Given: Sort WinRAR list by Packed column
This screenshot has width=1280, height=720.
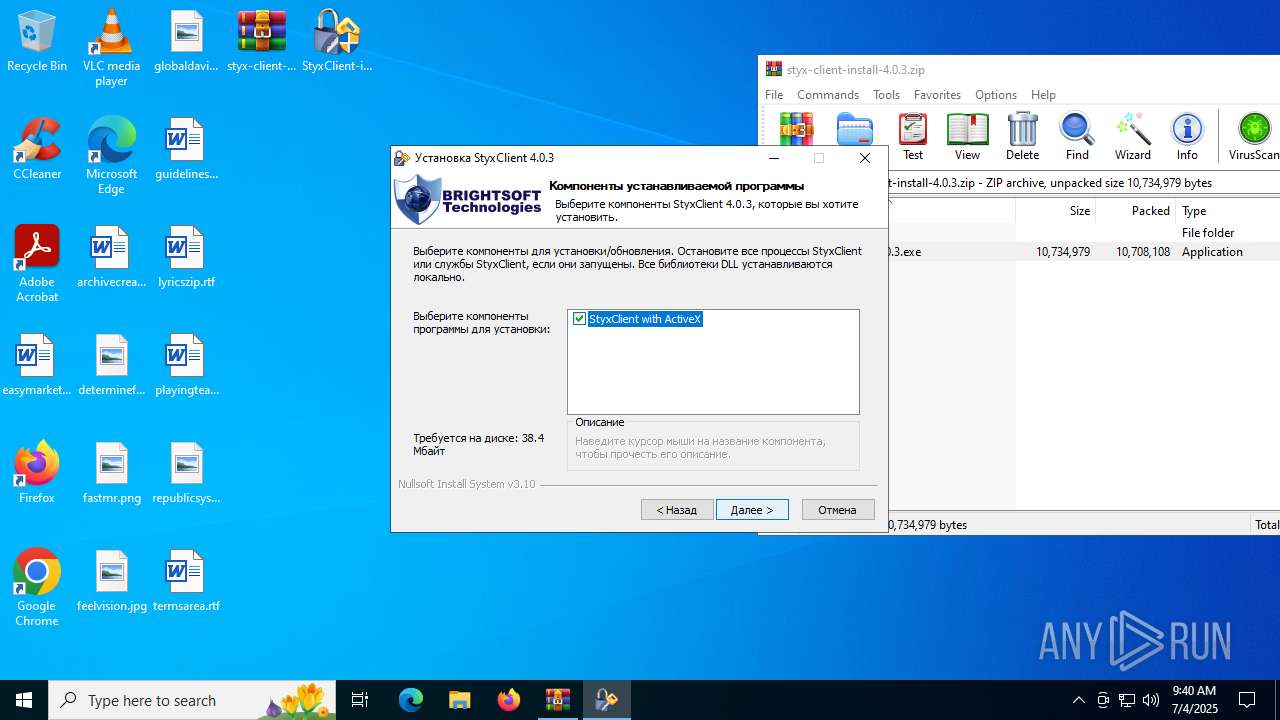Looking at the screenshot, I should (x=1135, y=211).
